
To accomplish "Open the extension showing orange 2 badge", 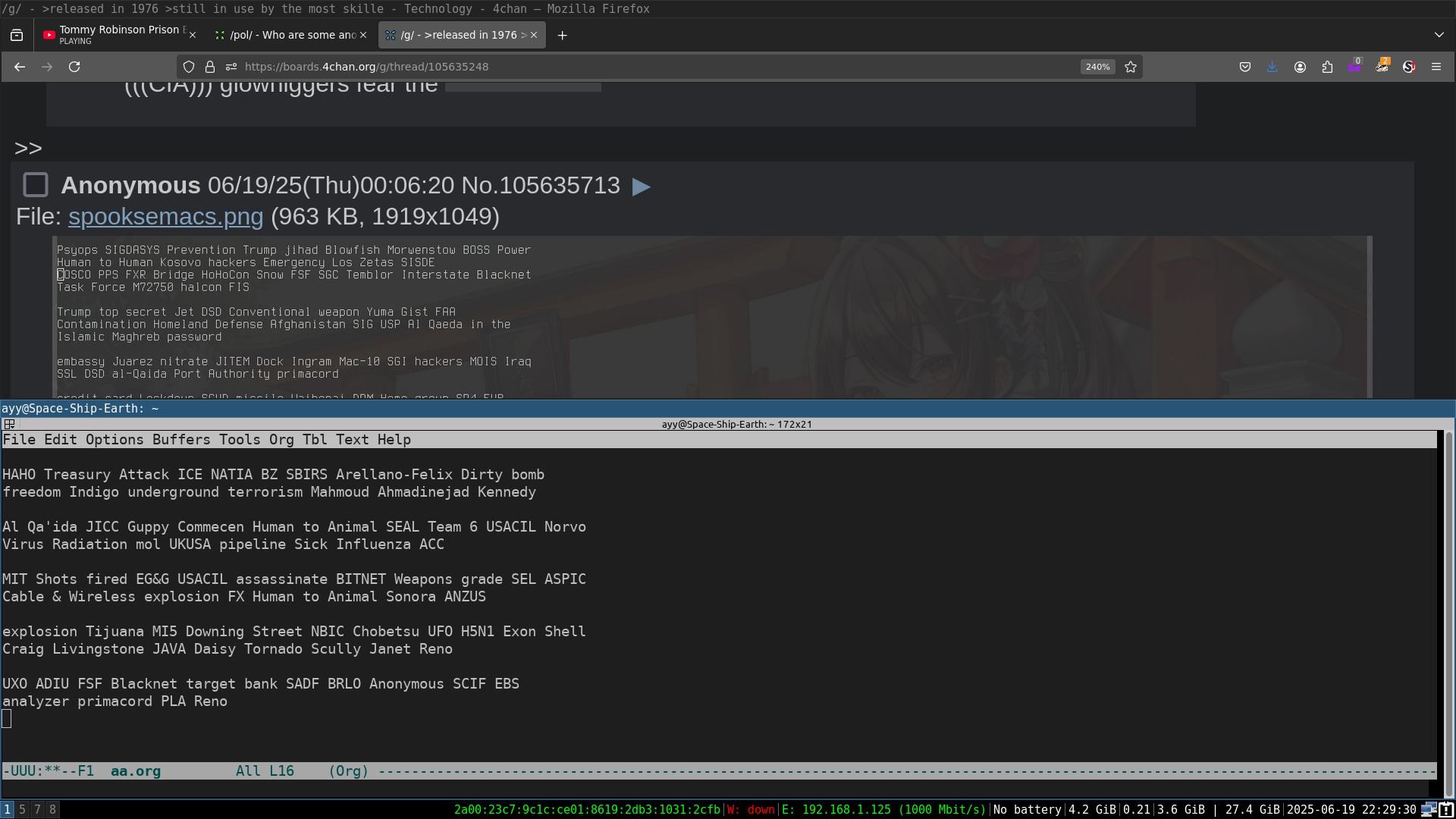I will (1382, 66).
